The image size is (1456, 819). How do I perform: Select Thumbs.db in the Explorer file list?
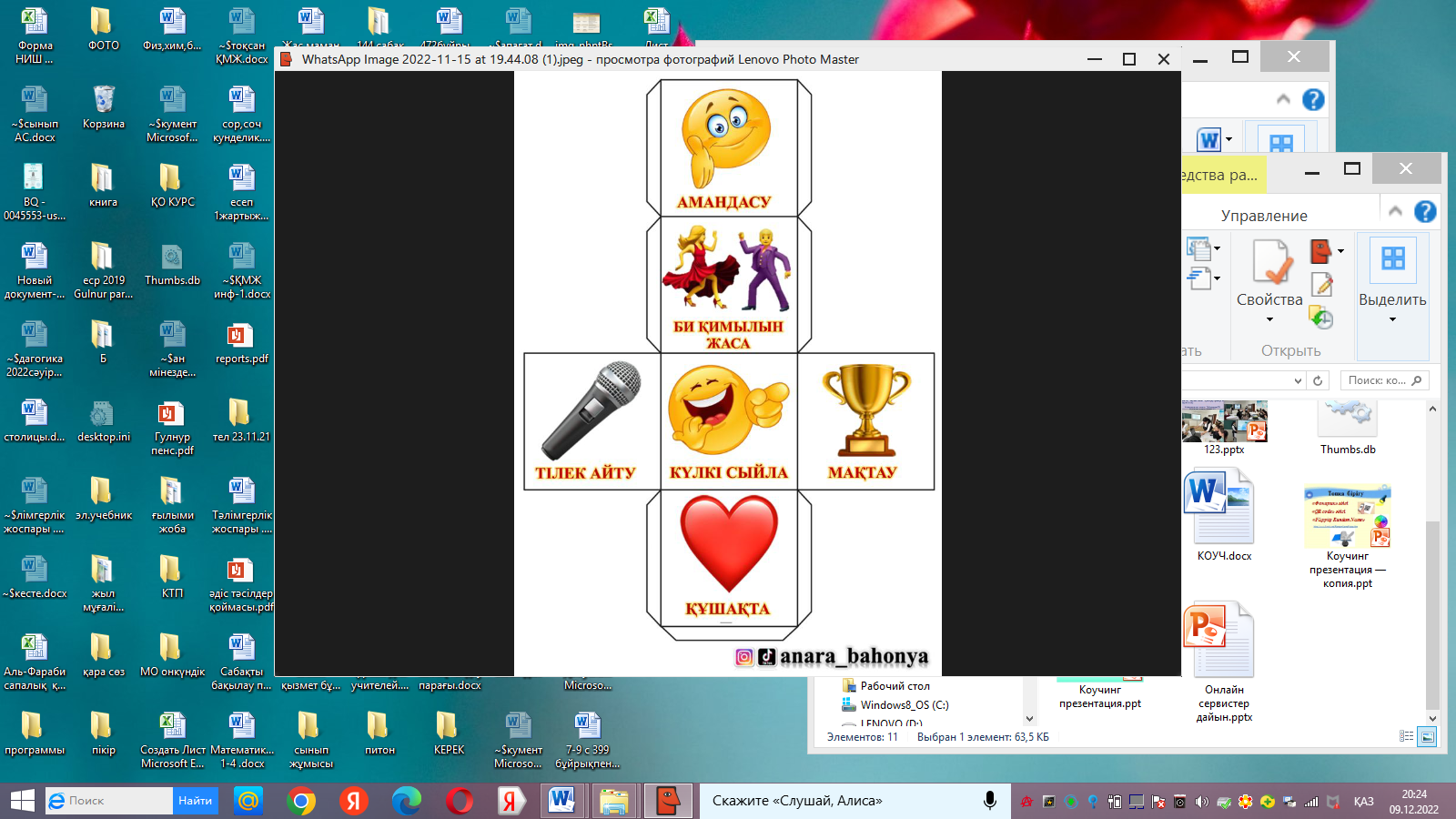[1348, 429]
